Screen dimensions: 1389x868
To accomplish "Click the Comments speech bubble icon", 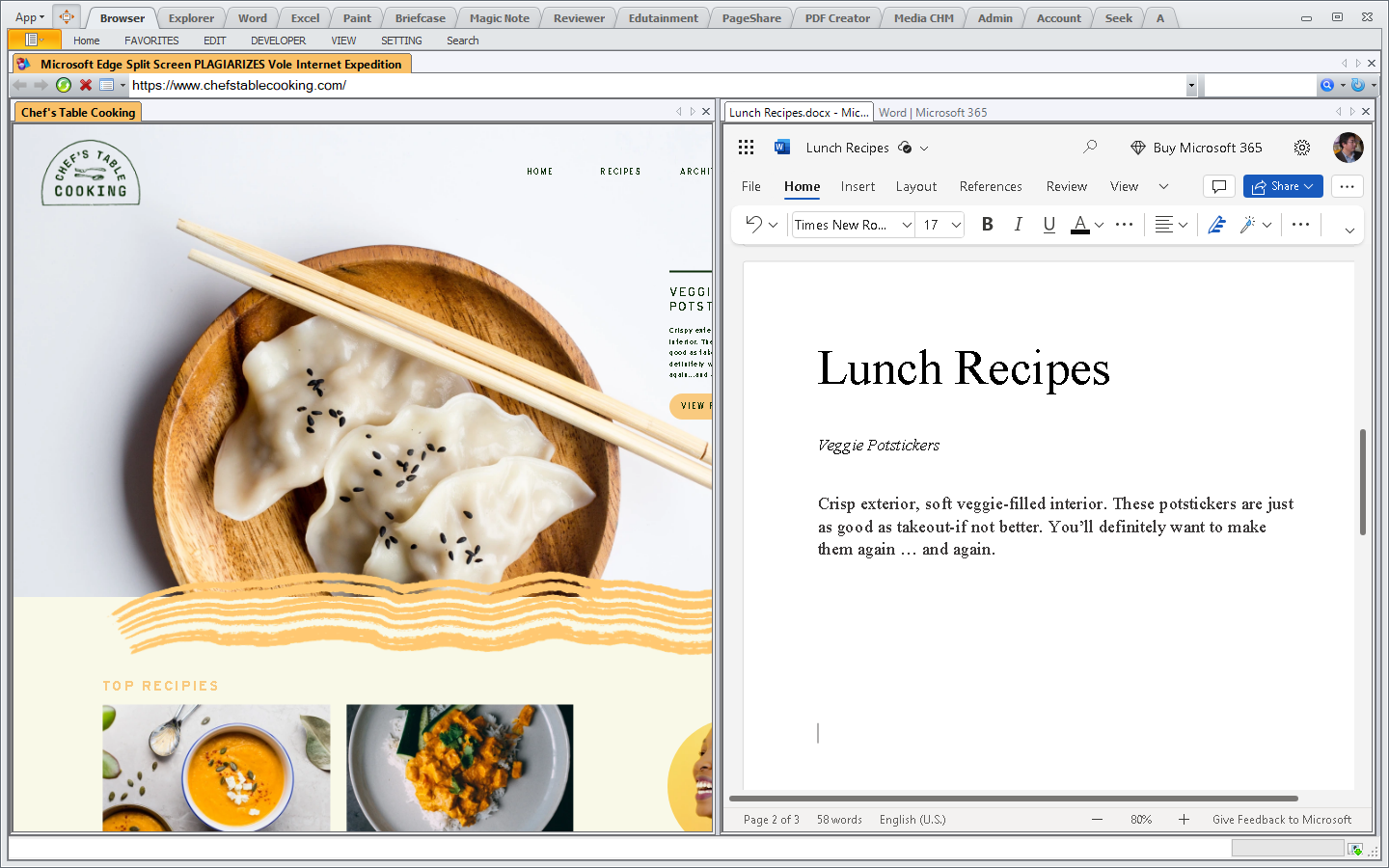I will (1219, 186).
